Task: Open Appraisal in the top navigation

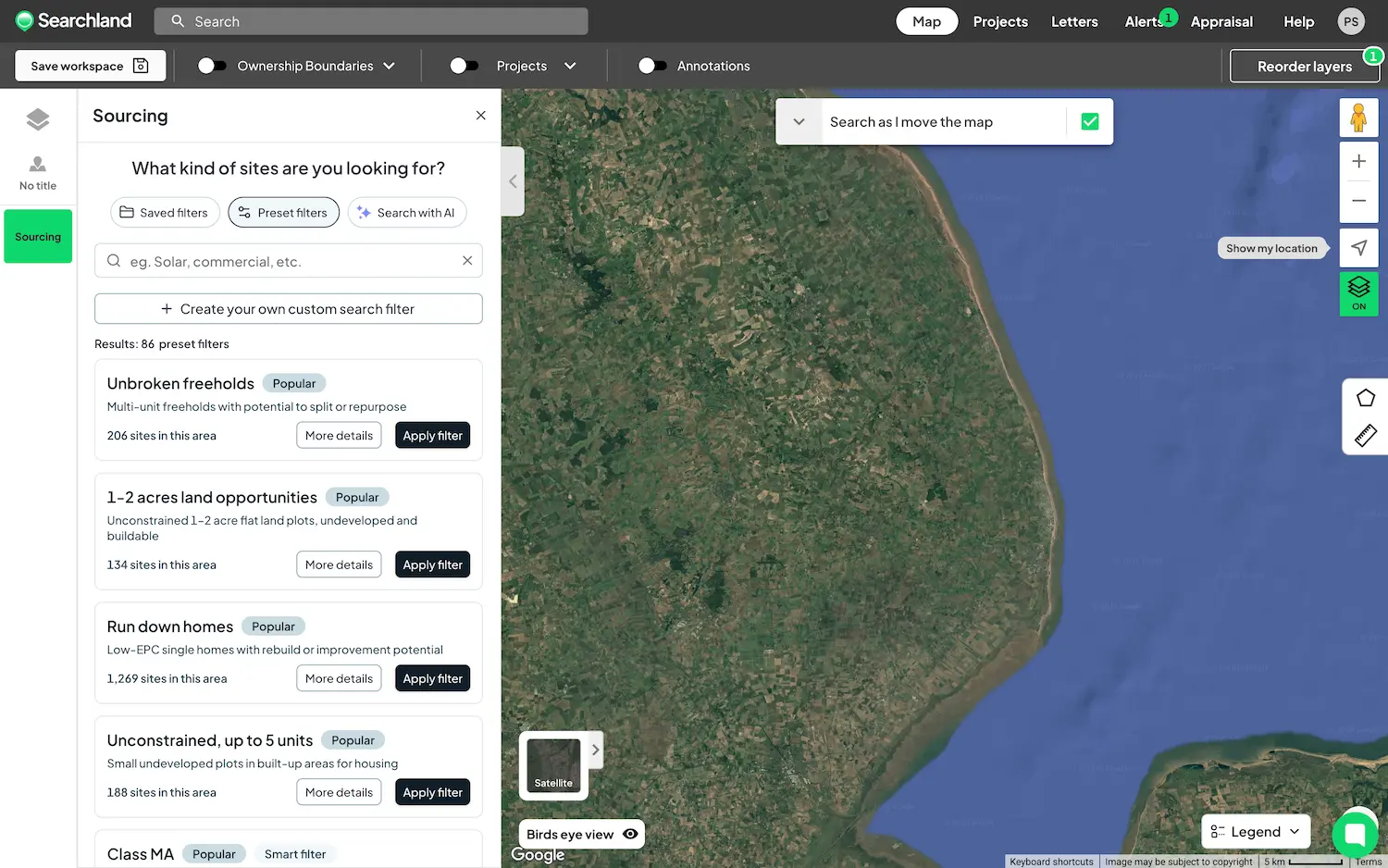Action: (x=1221, y=21)
